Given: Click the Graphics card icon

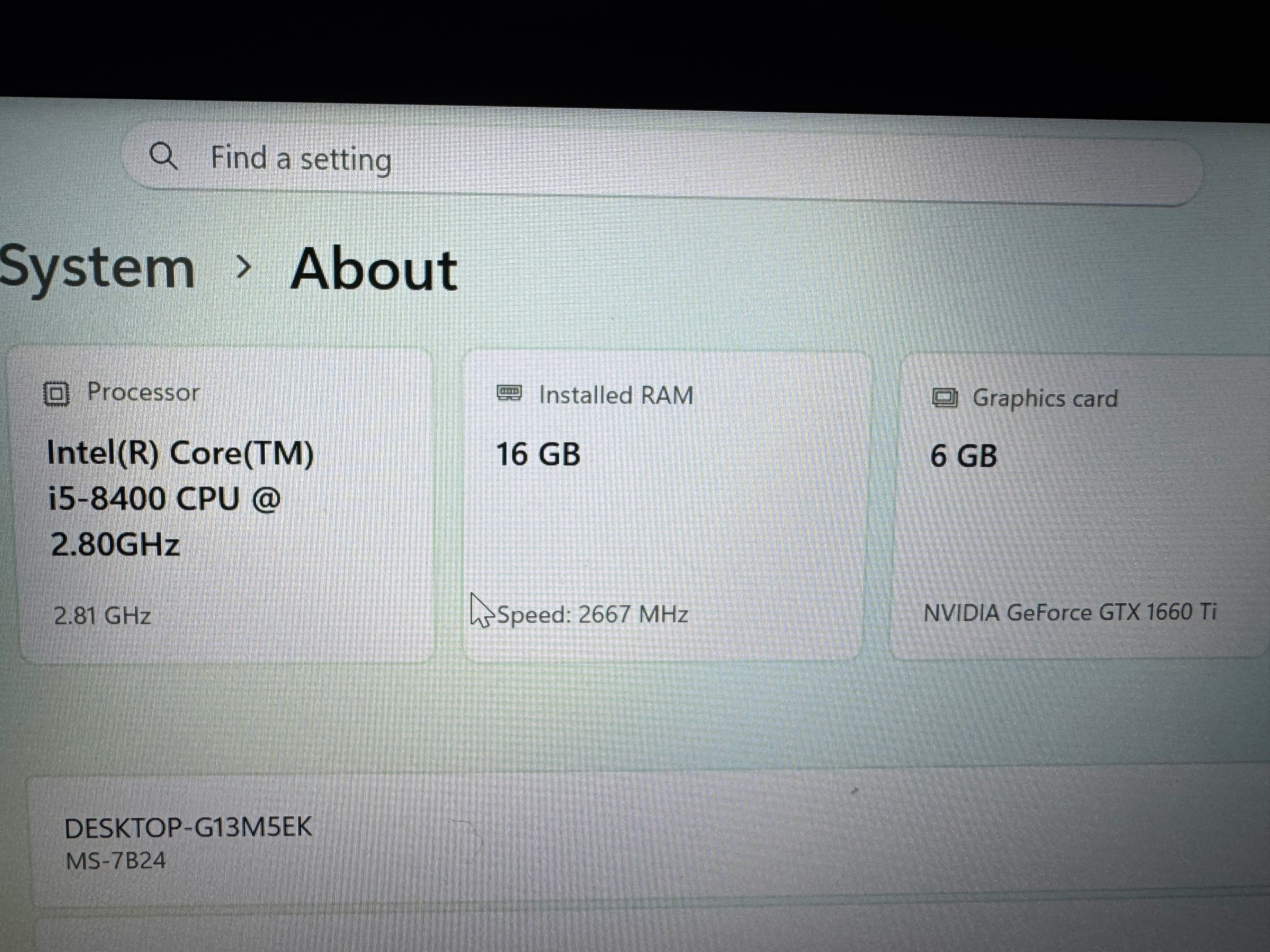Looking at the screenshot, I should 945,397.
